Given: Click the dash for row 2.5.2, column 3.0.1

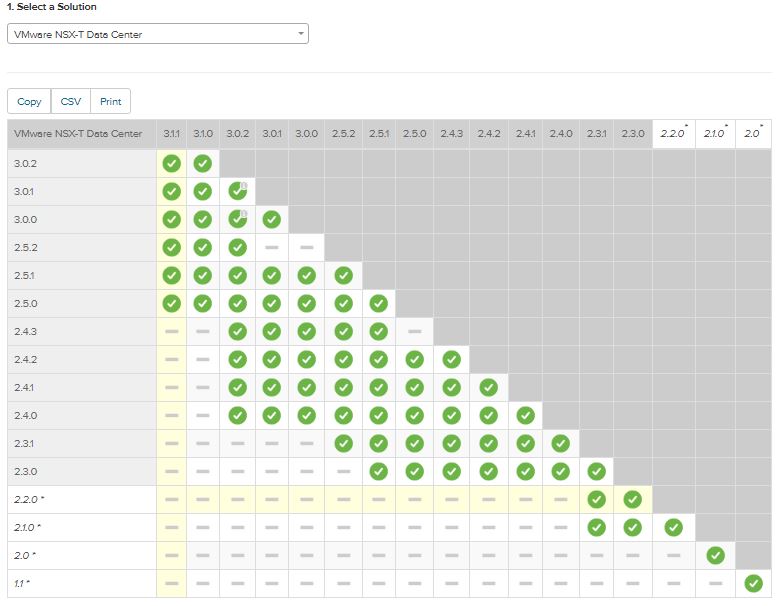Looking at the screenshot, I should (x=271, y=247).
